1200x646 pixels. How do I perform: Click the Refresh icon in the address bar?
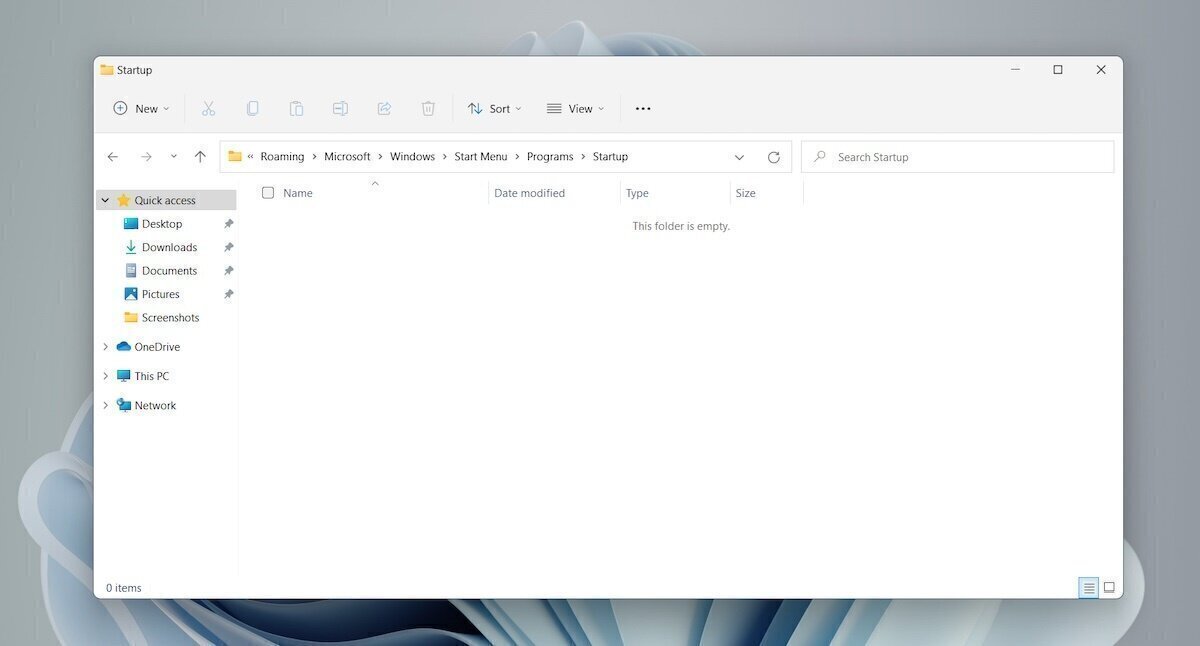coord(774,156)
